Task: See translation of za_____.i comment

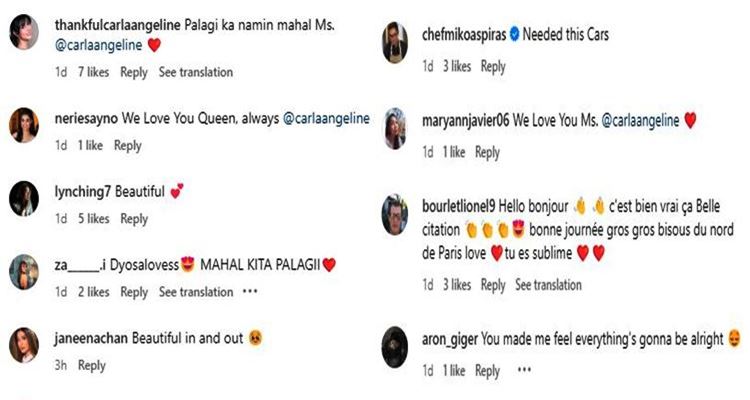Action: point(196,292)
